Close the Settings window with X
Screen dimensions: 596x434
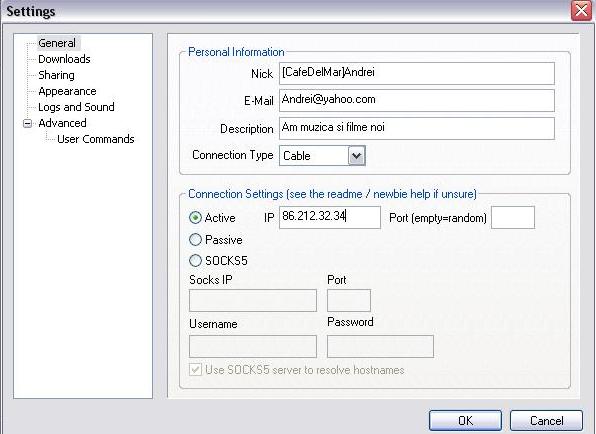[x=581, y=10]
